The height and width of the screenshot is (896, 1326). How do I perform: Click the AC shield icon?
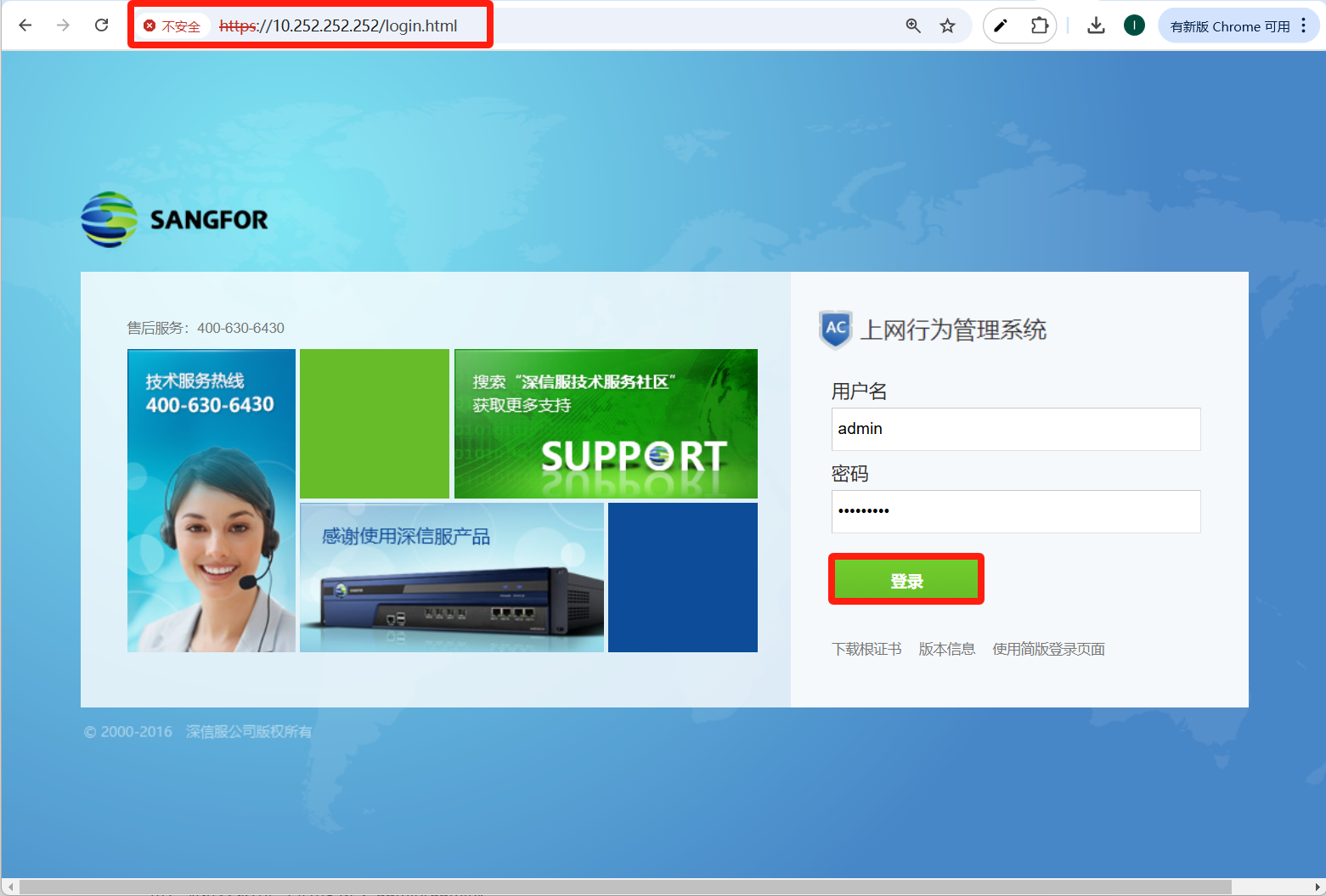click(836, 330)
